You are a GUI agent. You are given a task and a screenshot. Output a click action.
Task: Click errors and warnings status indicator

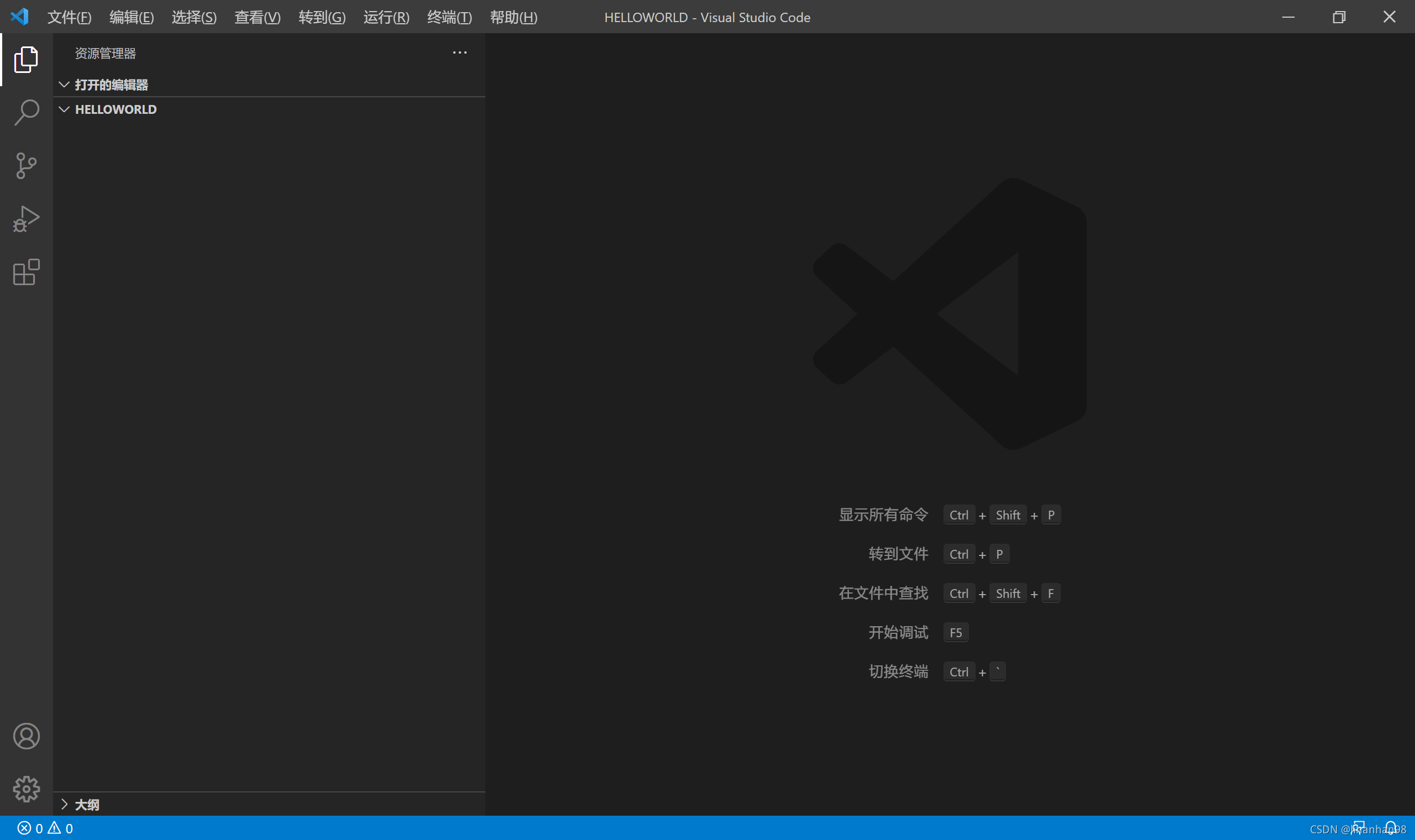(45, 828)
